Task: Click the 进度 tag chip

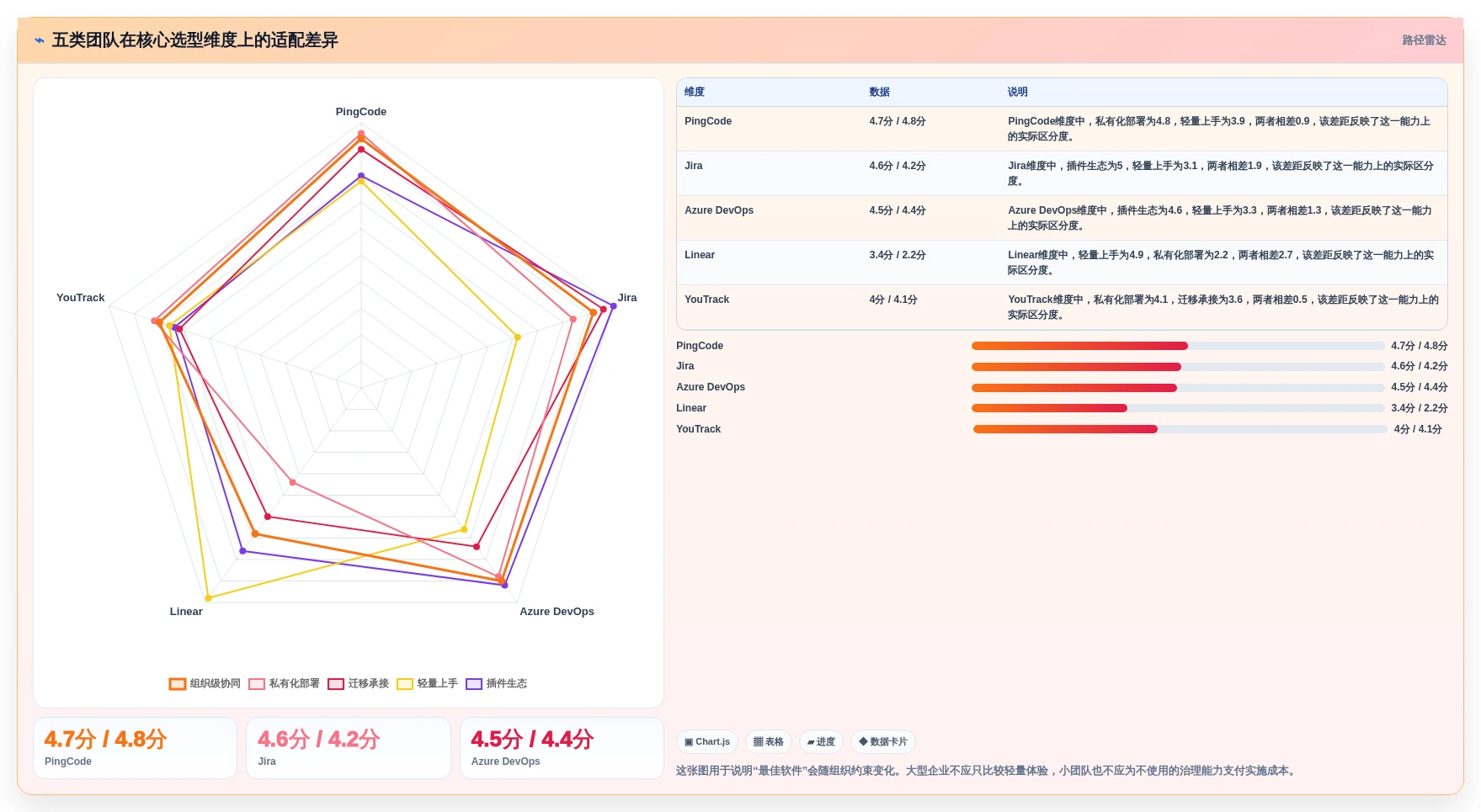Action: [x=821, y=742]
